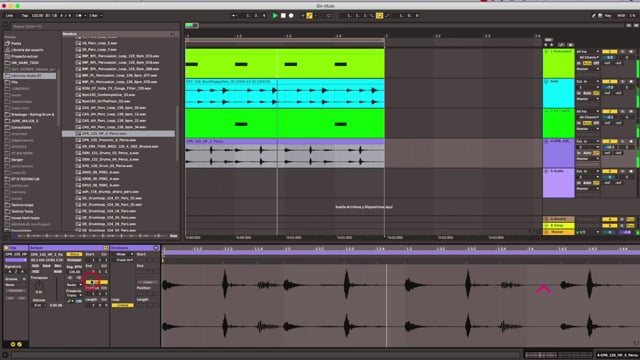Toggle the yellow Loop button in clip view
Viewport: 640px width, 360px height.
point(97,282)
